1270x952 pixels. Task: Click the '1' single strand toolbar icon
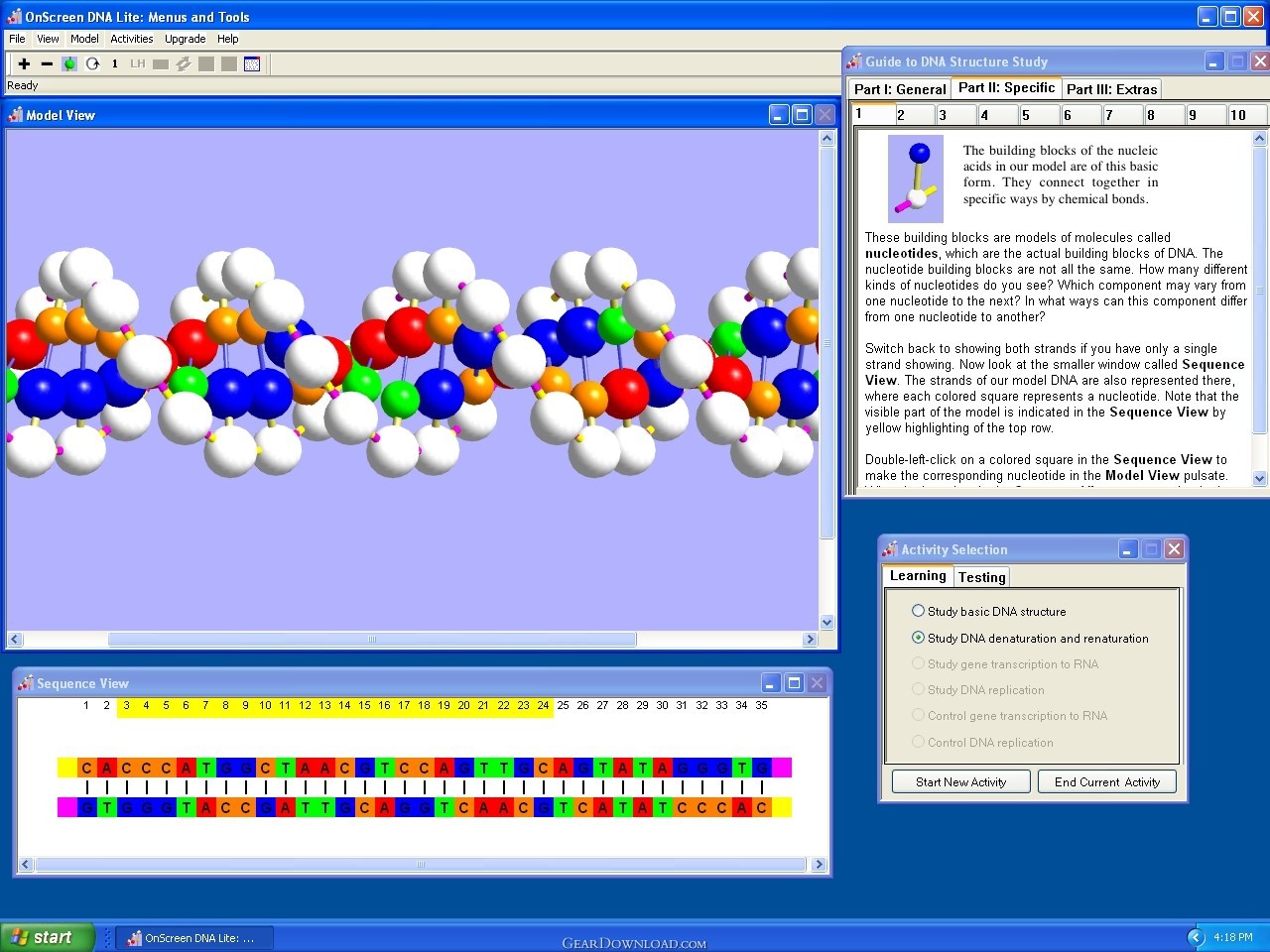pos(115,63)
